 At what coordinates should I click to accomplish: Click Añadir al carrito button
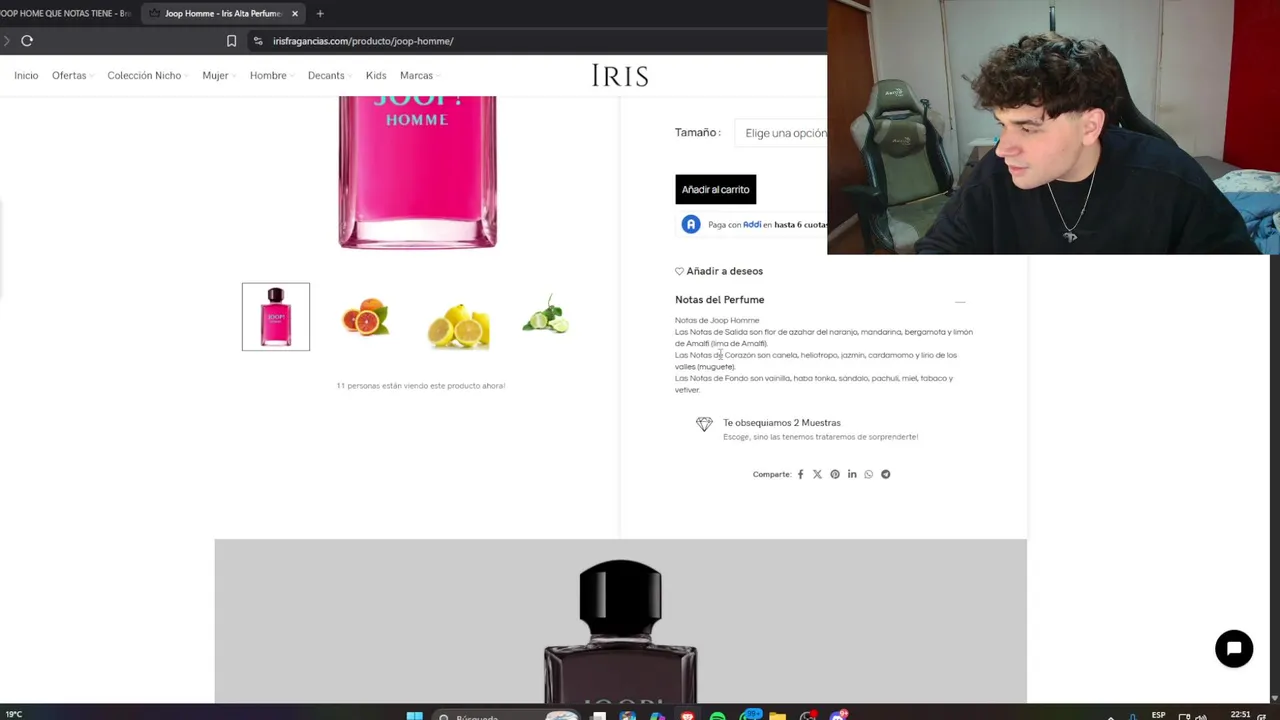(x=715, y=189)
